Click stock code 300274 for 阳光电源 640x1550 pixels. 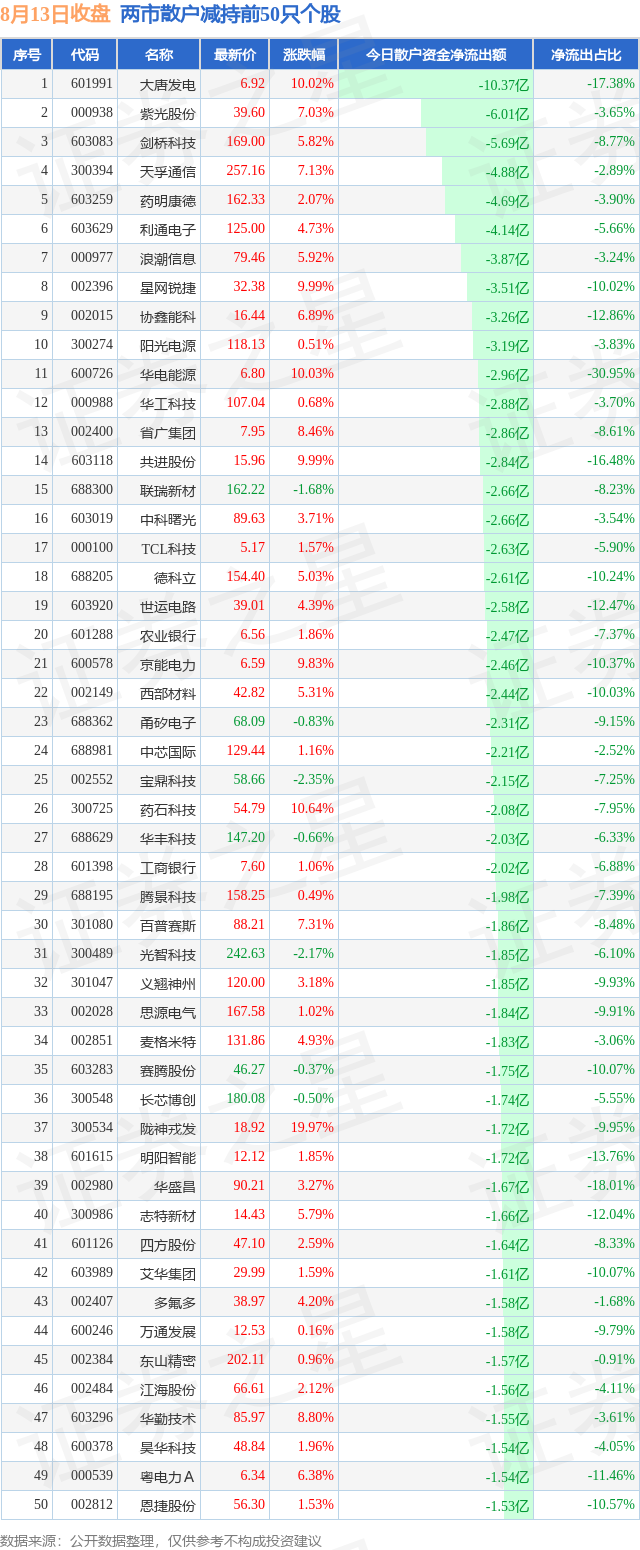(92, 345)
